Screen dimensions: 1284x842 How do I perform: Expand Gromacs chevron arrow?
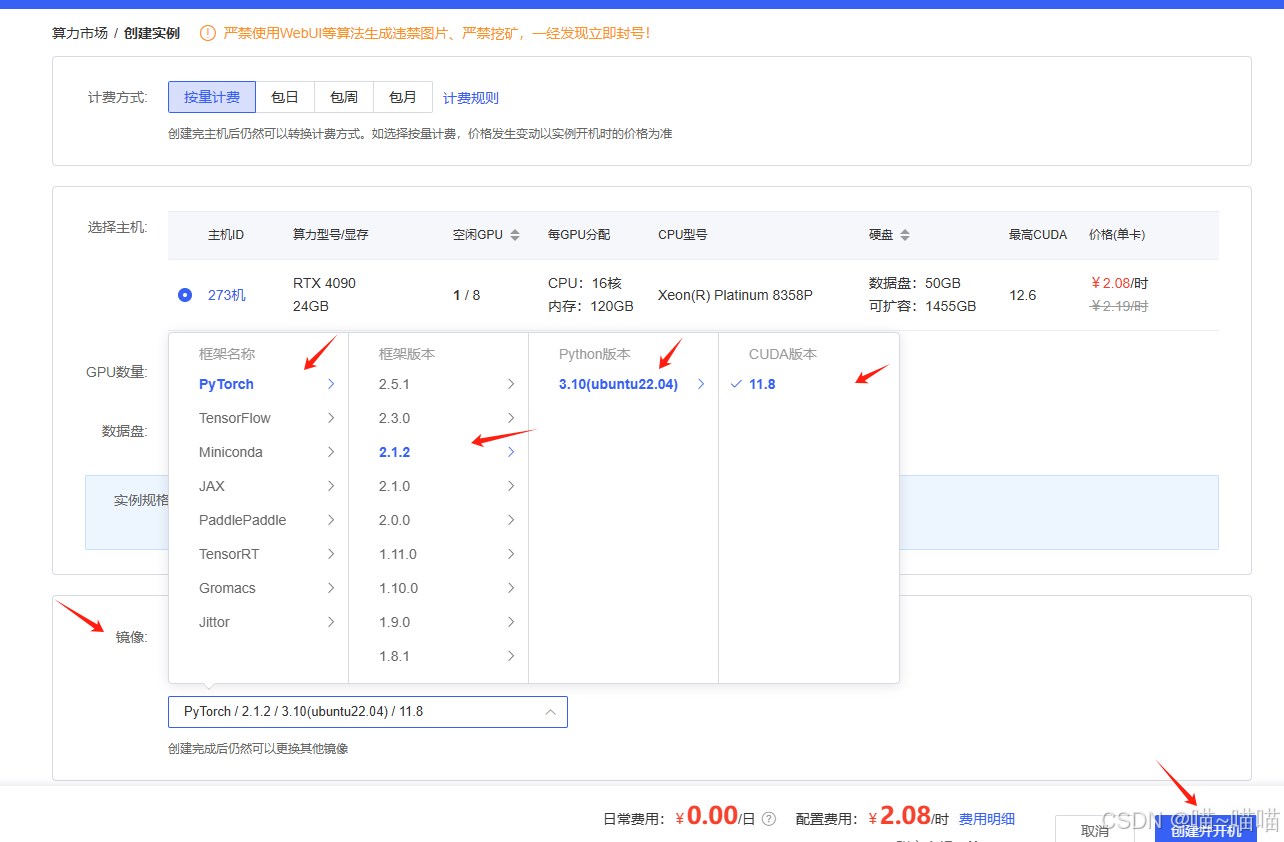(x=331, y=588)
